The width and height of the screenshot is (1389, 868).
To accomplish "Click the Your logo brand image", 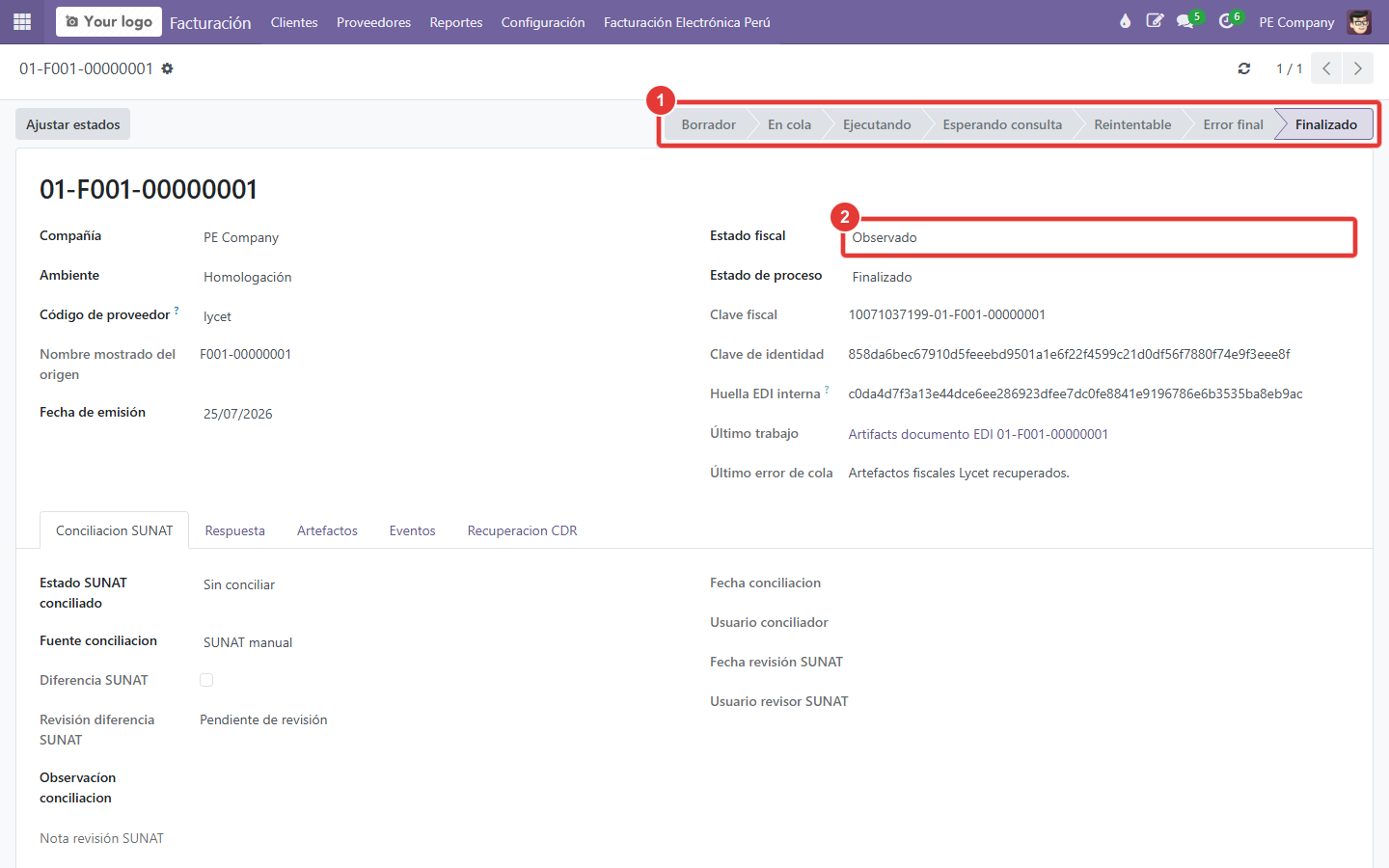I will 109,21.
